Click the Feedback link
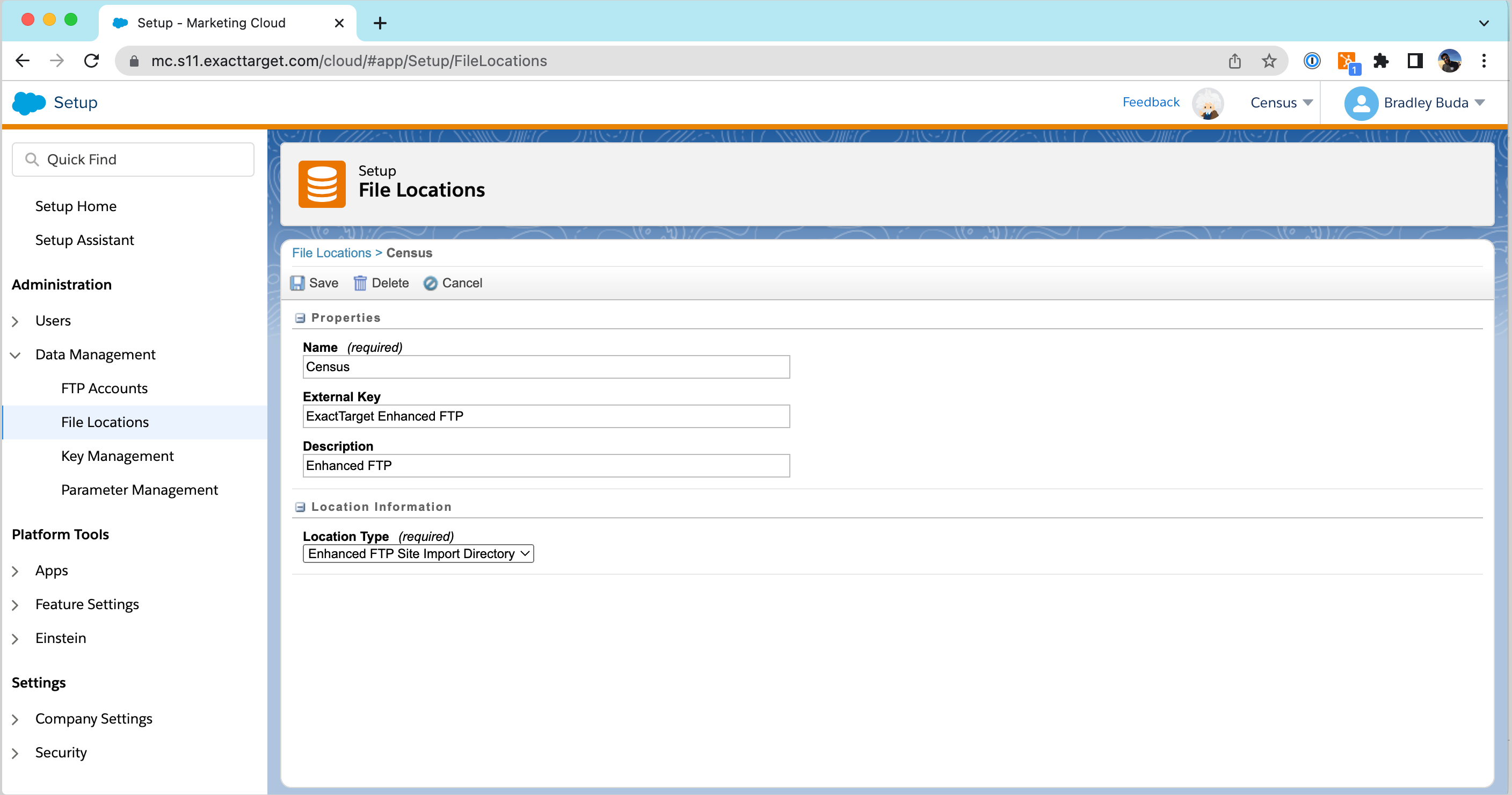1512x795 pixels. click(x=1151, y=102)
